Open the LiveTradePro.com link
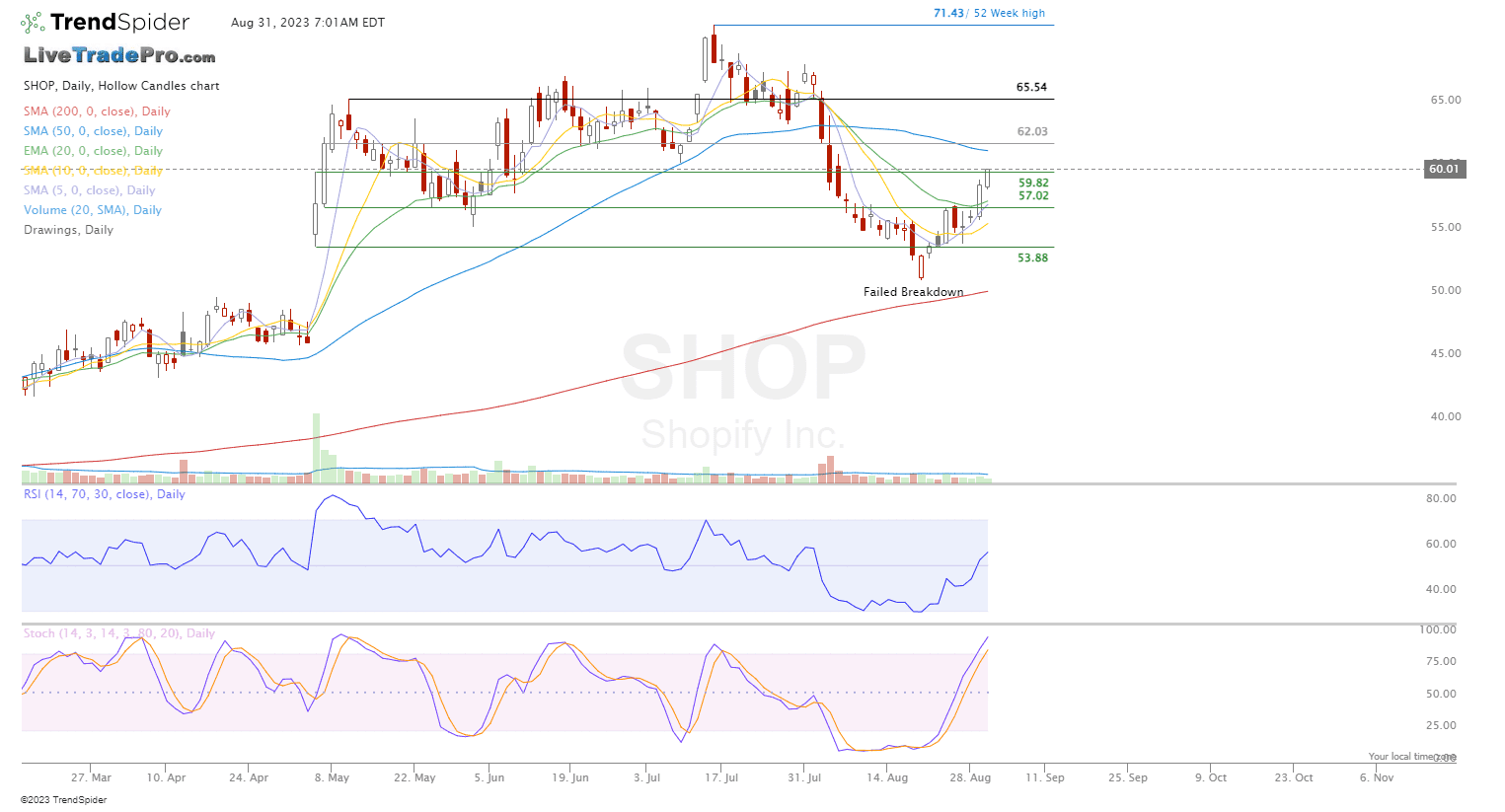Viewport: 1505px width, 812px height. (119, 56)
